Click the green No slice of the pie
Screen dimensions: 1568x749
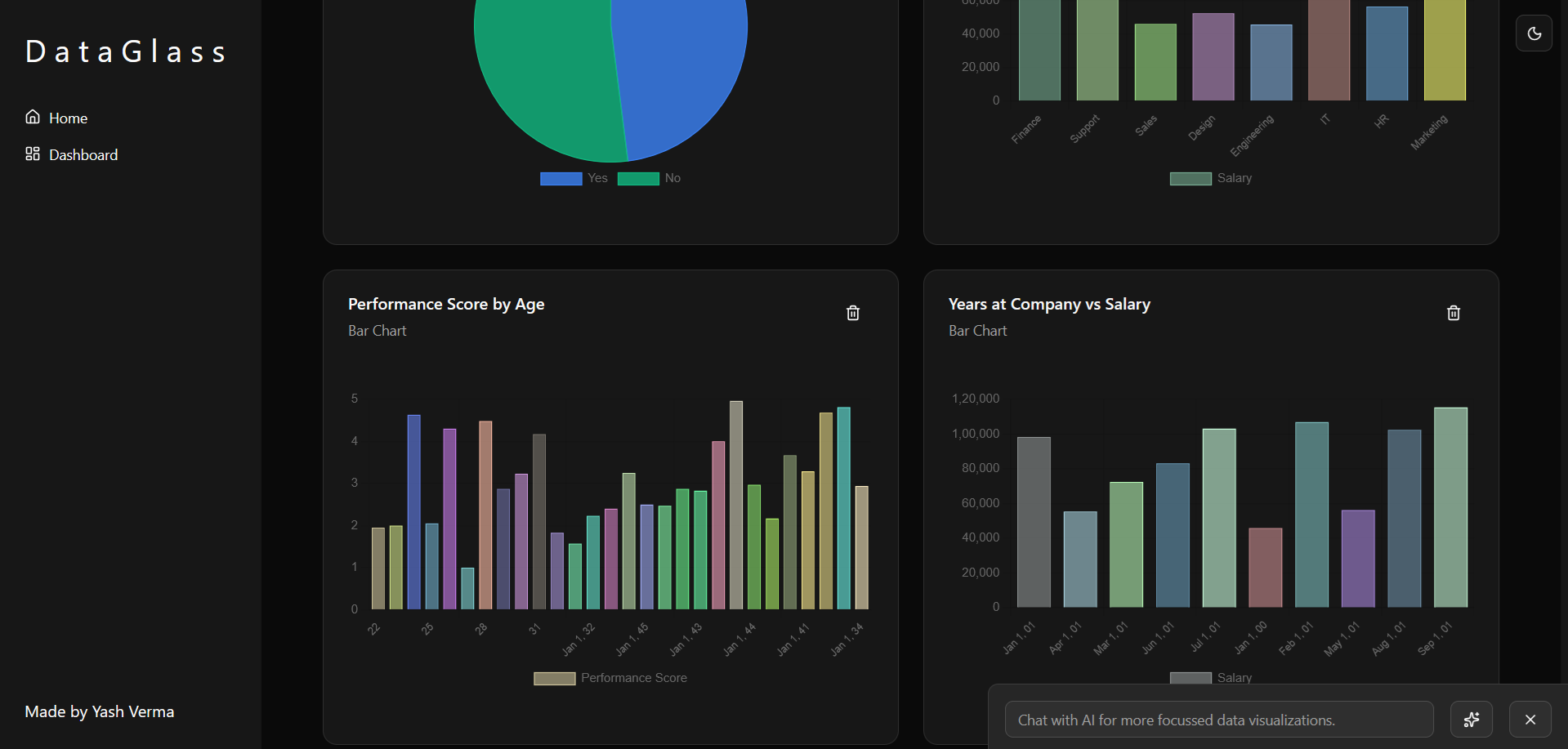(x=547, y=74)
